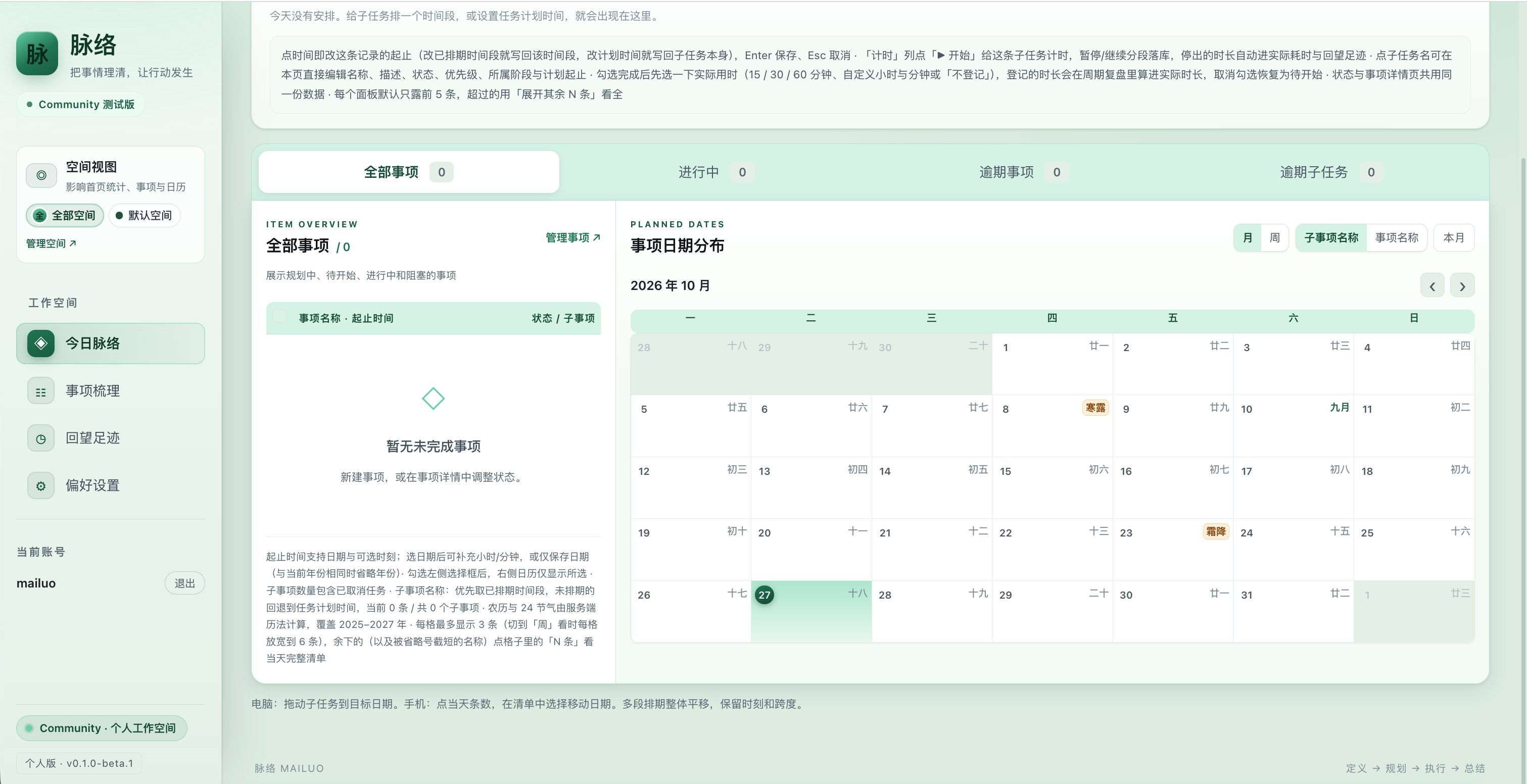1527x784 pixels.
Task: Open the 管理空间 link
Action: (51, 243)
